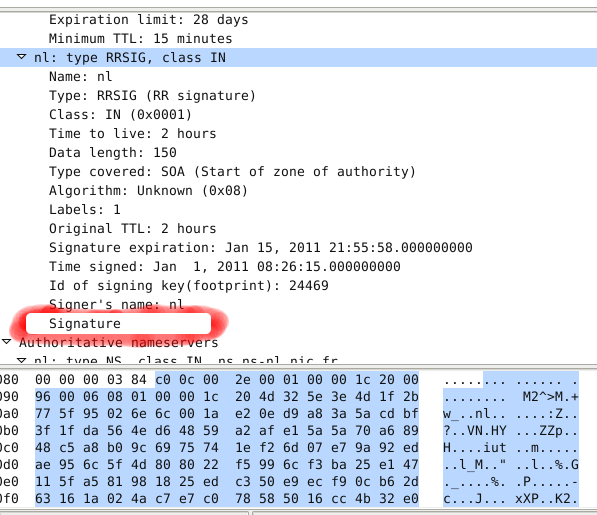Select the Id of signing key 24469 row
This screenshot has height=515, width=597.
(x=298, y=286)
